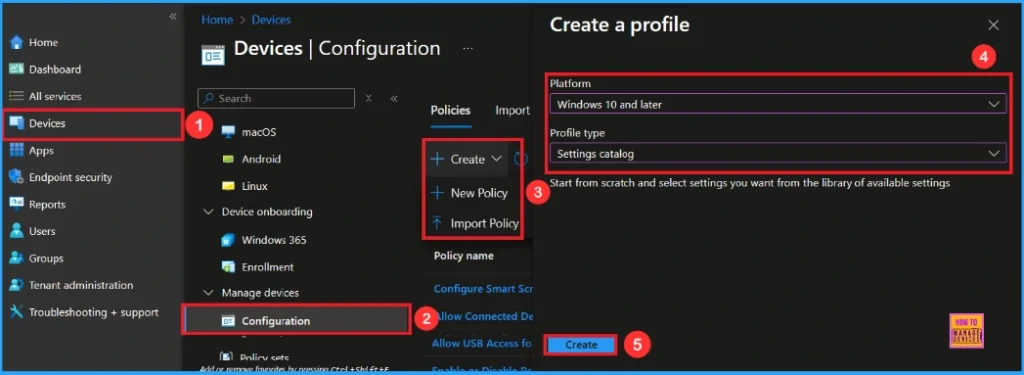
Task: Switch to the Policies tab
Action: (x=451, y=110)
